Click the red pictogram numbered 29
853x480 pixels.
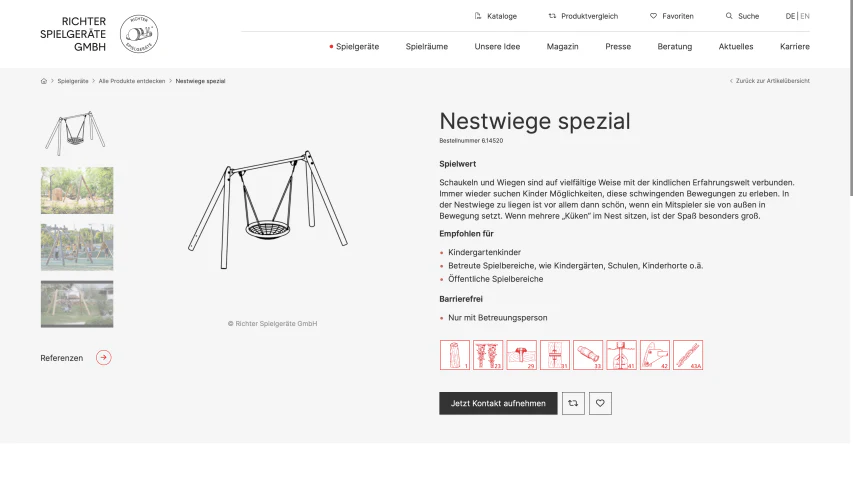(x=521, y=355)
